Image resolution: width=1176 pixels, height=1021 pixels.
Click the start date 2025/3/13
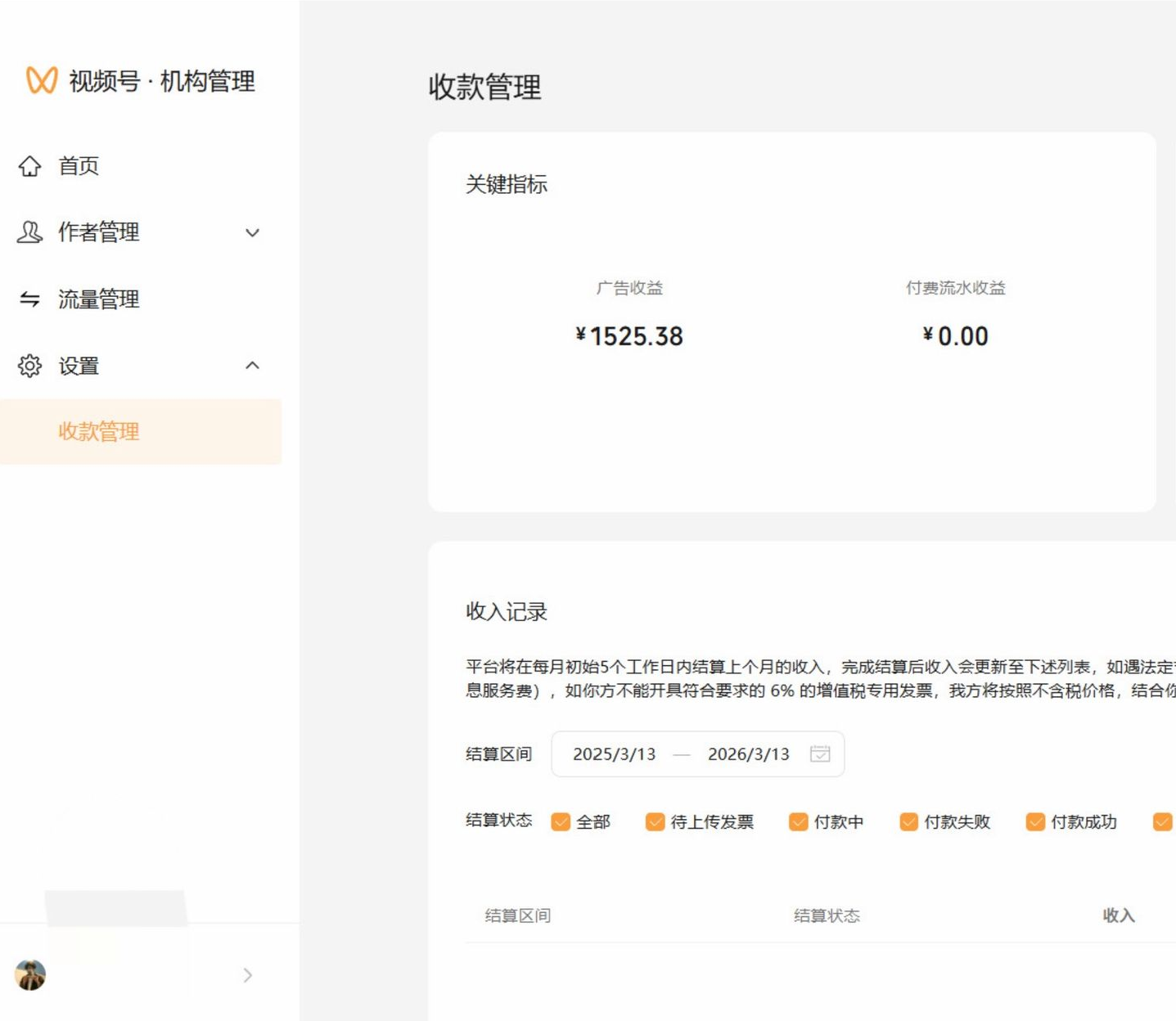614,754
